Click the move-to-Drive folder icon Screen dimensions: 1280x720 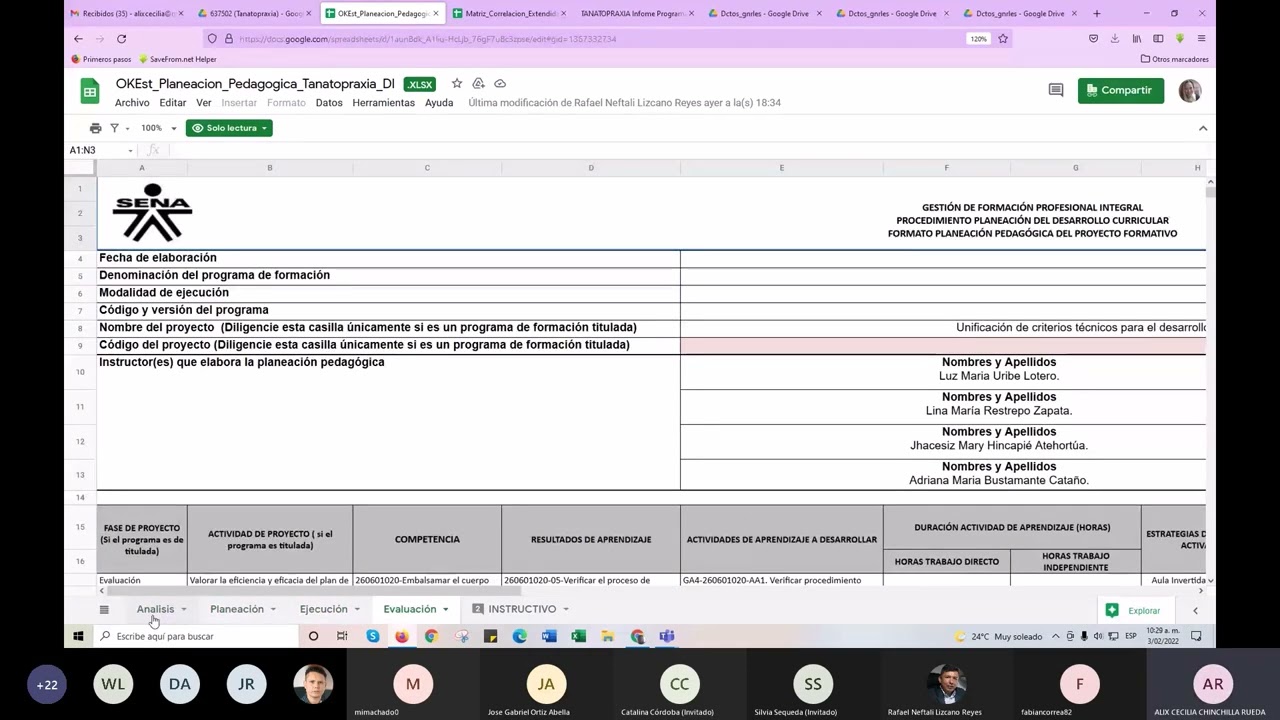coord(478,84)
